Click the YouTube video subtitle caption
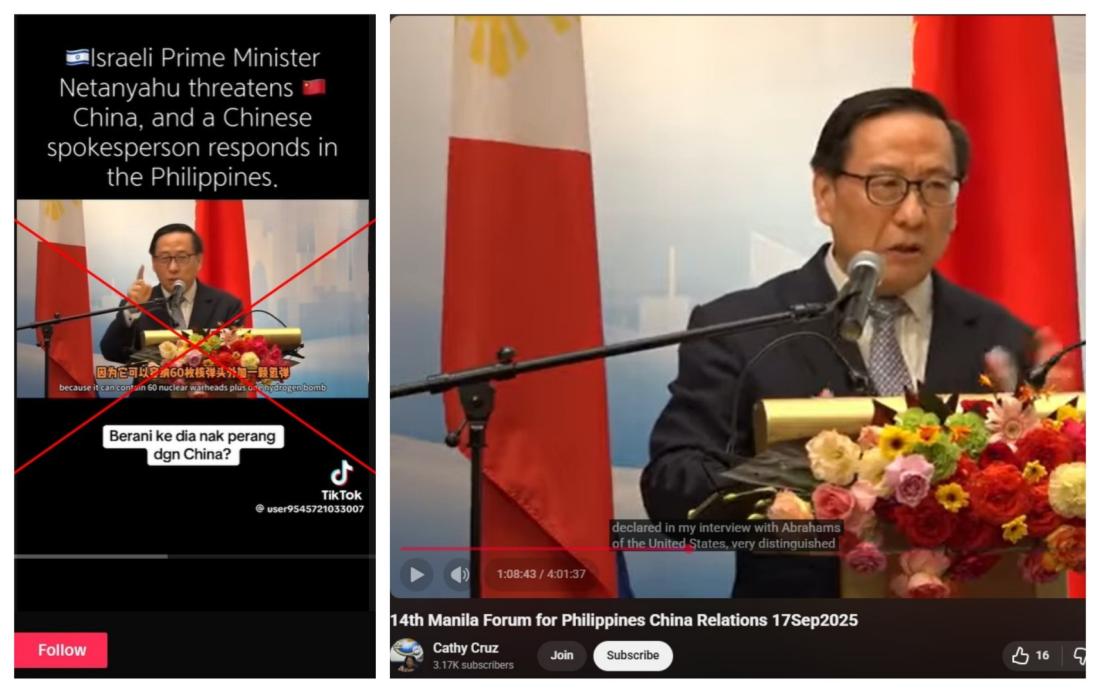Image resolution: width=1100 pixels, height=693 pixels. 725,535
